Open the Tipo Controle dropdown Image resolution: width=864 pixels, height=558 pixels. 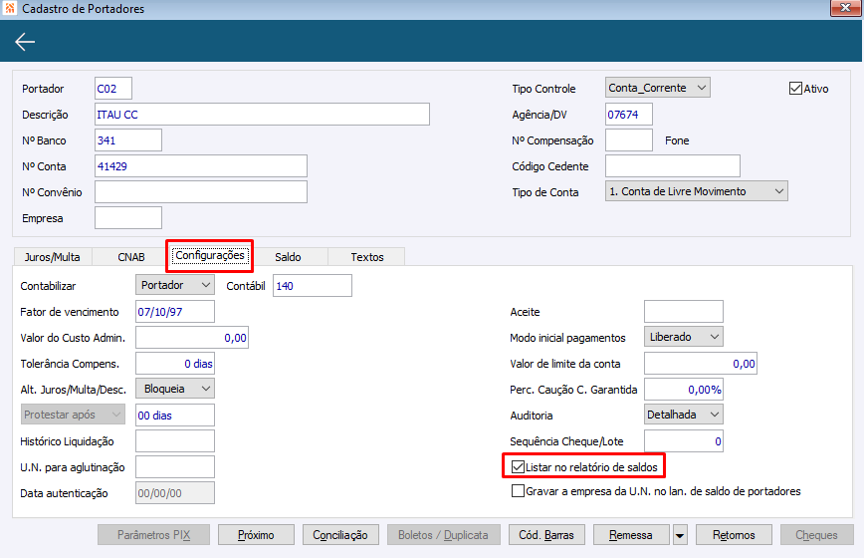tap(657, 88)
